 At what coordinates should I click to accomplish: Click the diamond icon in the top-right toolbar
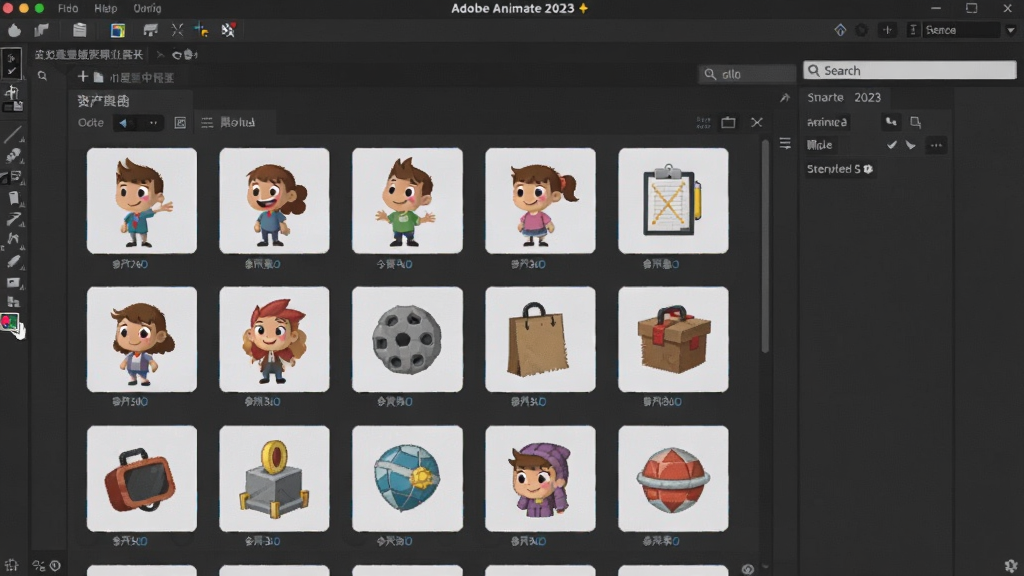840,30
